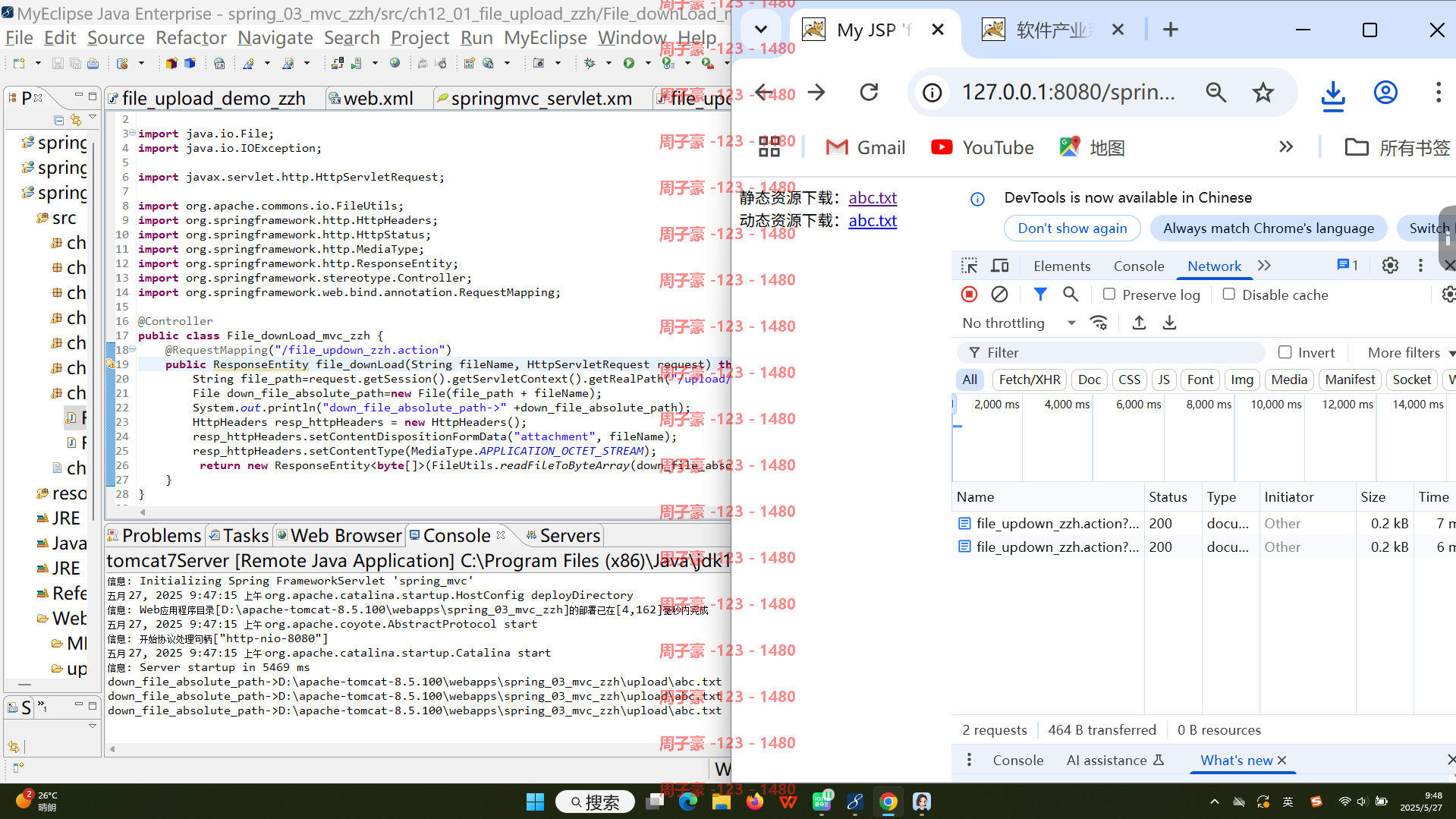Open the Refactor menu
The image size is (1456, 819).
point(190,37)
